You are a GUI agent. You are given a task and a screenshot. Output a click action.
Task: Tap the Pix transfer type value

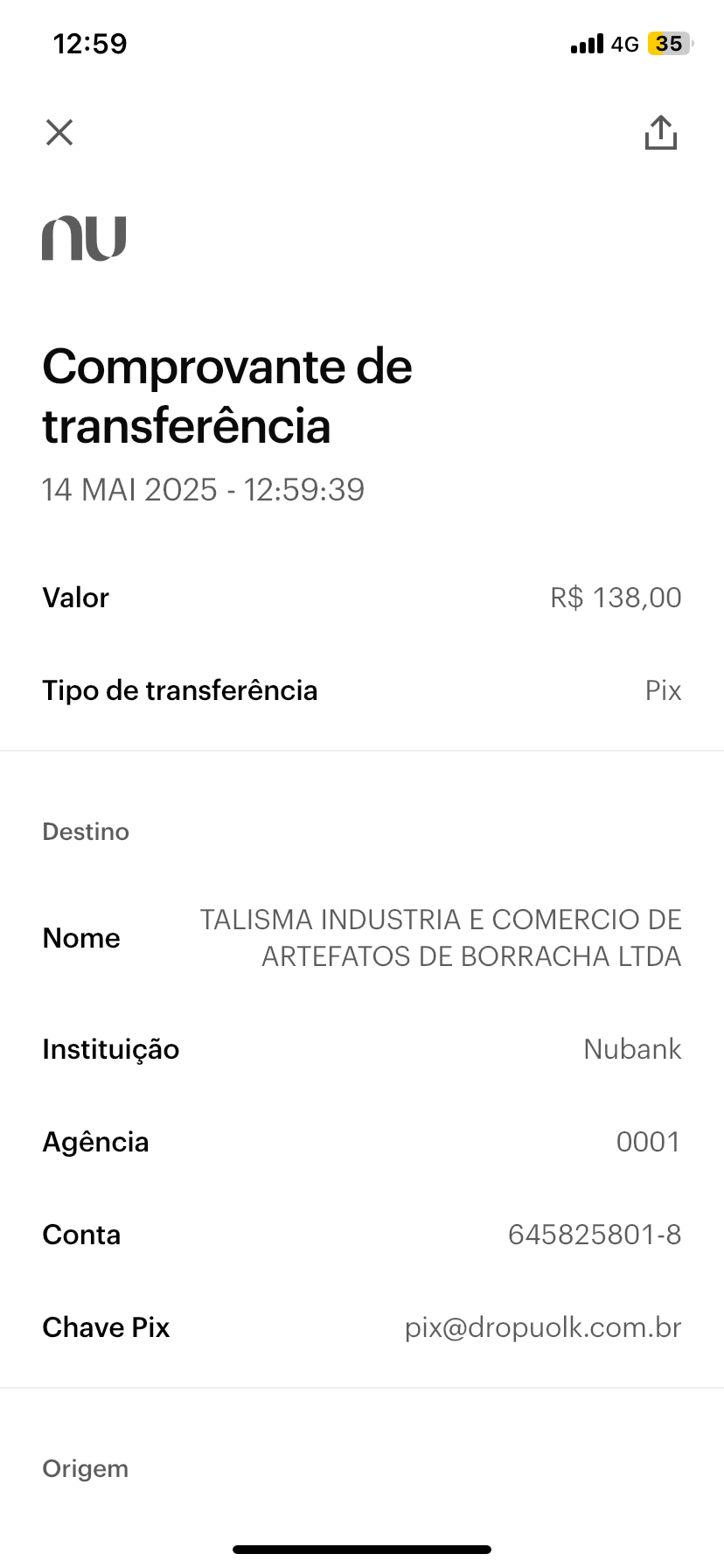663,690
